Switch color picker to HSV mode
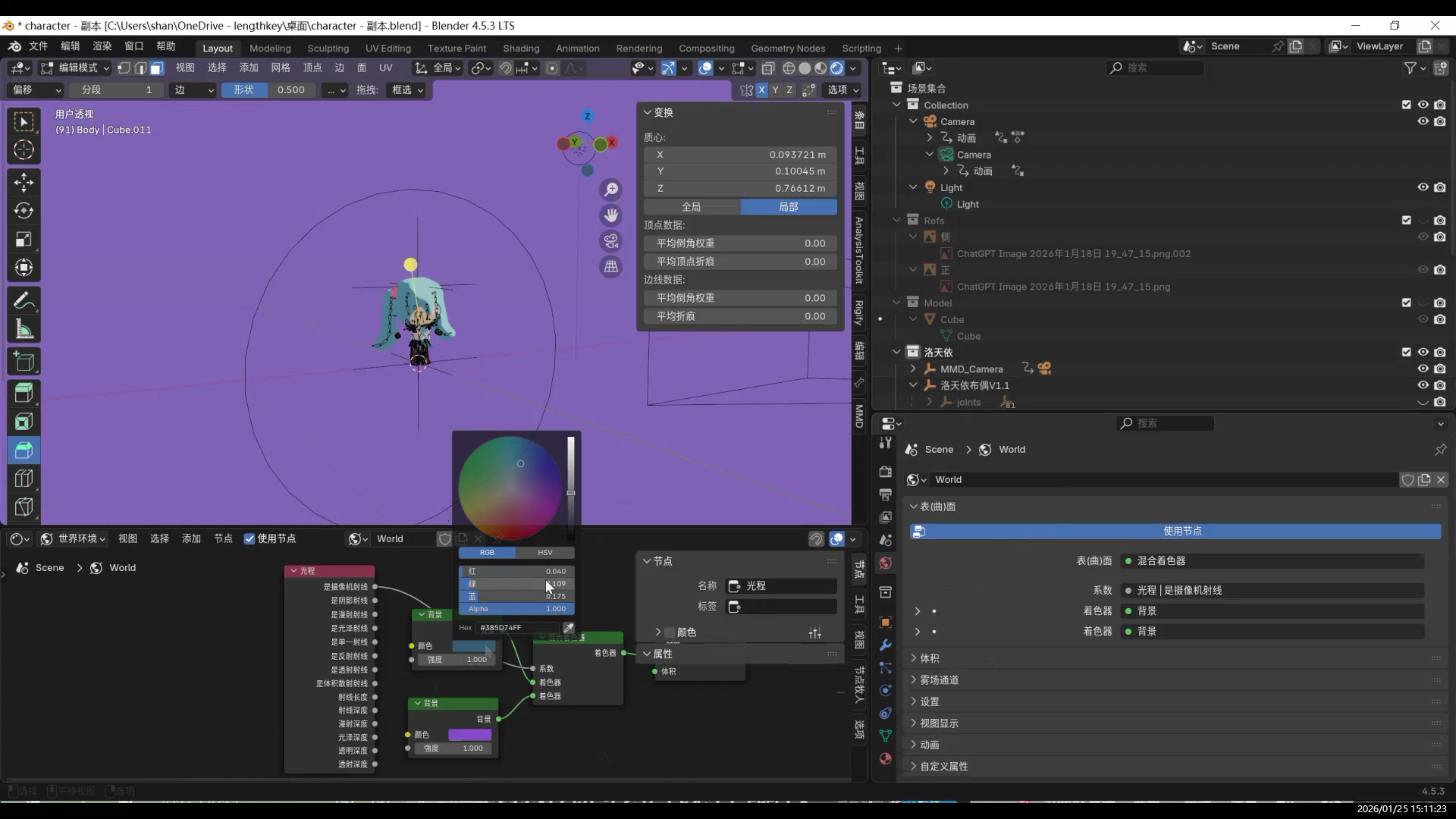This screenshot has height=819, width=1456. (x=544, y=553)
